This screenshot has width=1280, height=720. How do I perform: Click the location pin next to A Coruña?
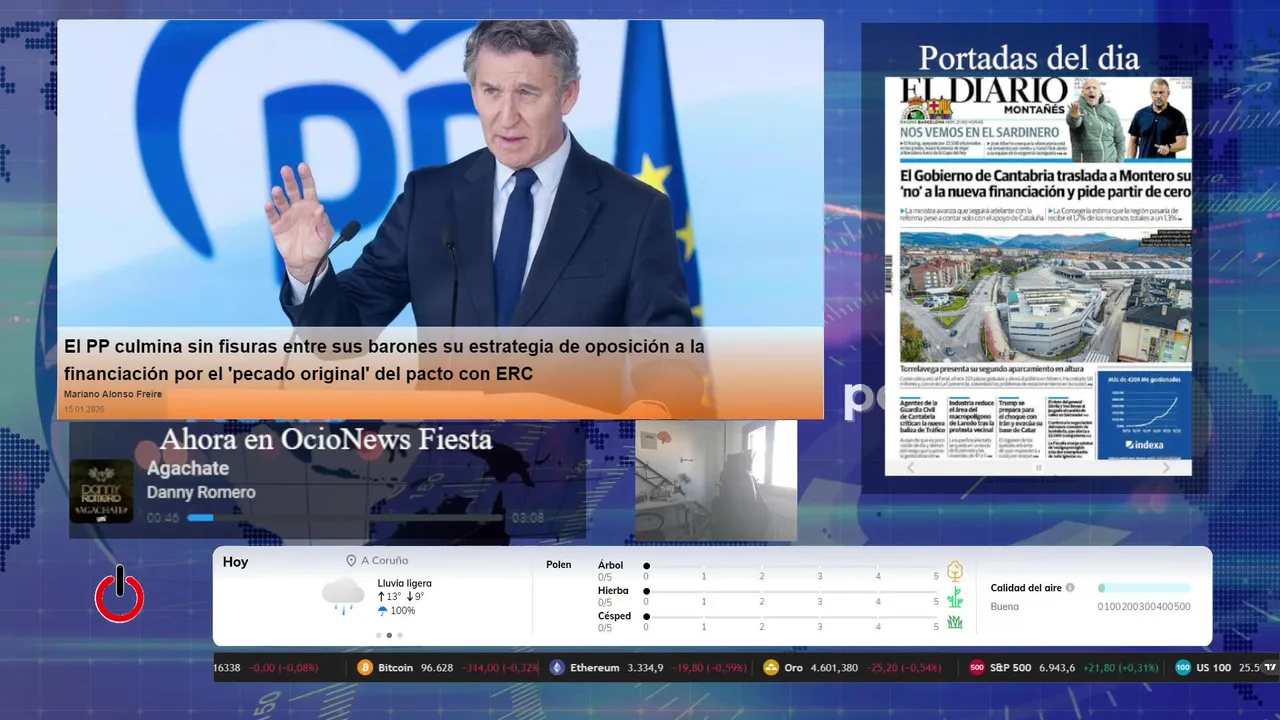(351, 561)
